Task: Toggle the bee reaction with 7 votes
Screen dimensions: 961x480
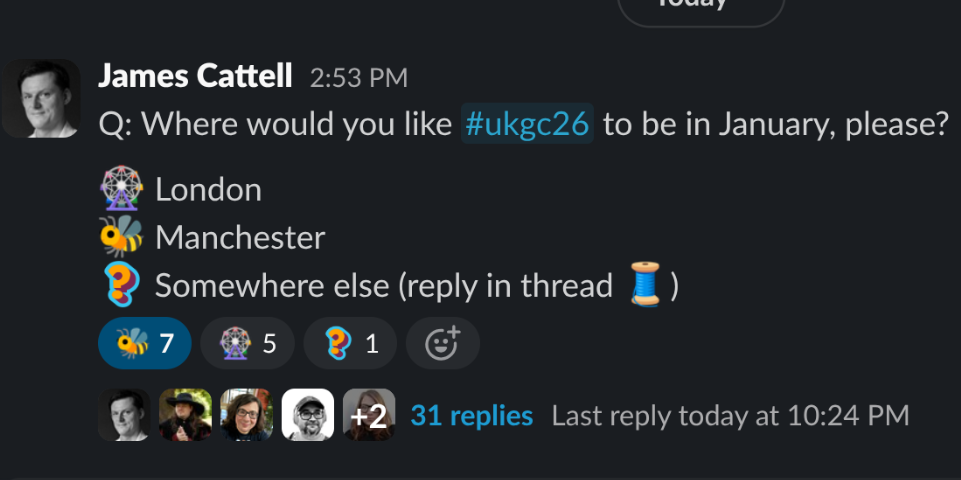Action: coord(145,343)
